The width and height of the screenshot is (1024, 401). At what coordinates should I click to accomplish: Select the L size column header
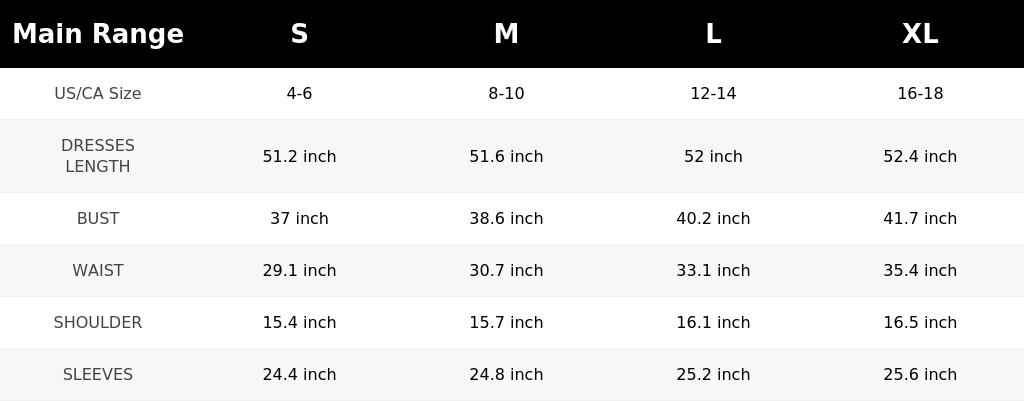click(713, 34)
